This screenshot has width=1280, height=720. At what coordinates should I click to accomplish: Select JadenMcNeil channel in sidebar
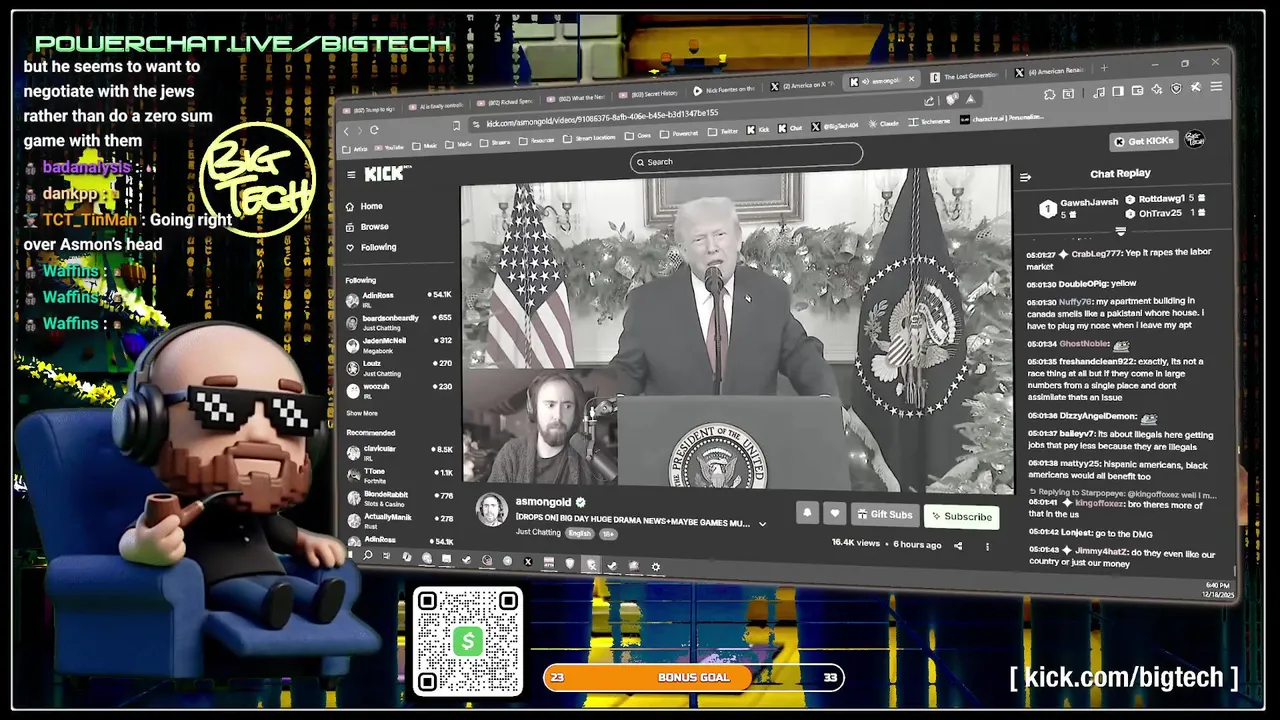click(x=398, y=345)
